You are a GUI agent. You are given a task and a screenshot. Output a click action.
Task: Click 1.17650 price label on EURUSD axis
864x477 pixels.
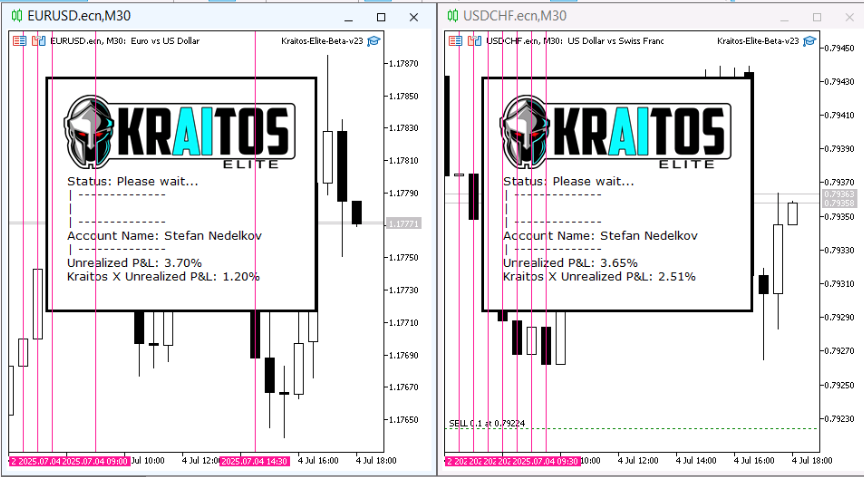[403, 420]
